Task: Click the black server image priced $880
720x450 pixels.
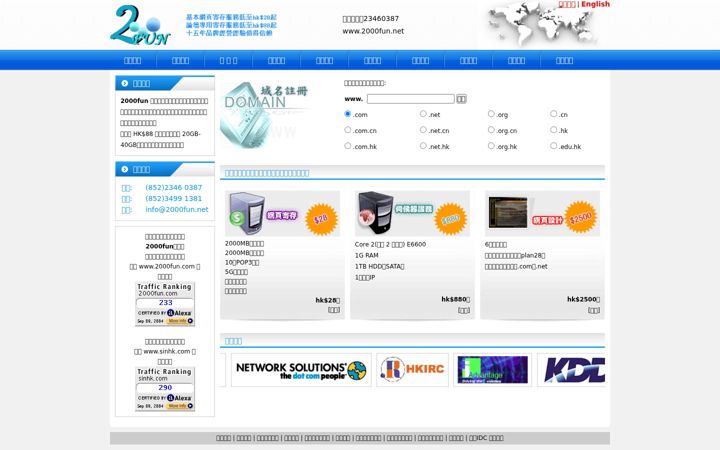Action: click(x=412, y=214)
